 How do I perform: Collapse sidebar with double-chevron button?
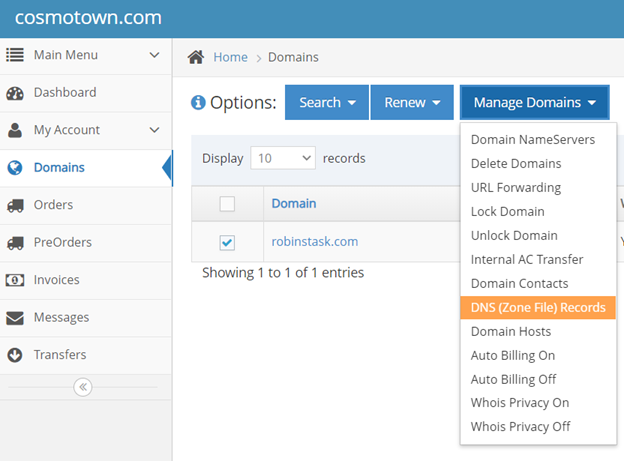click(83, 387)
